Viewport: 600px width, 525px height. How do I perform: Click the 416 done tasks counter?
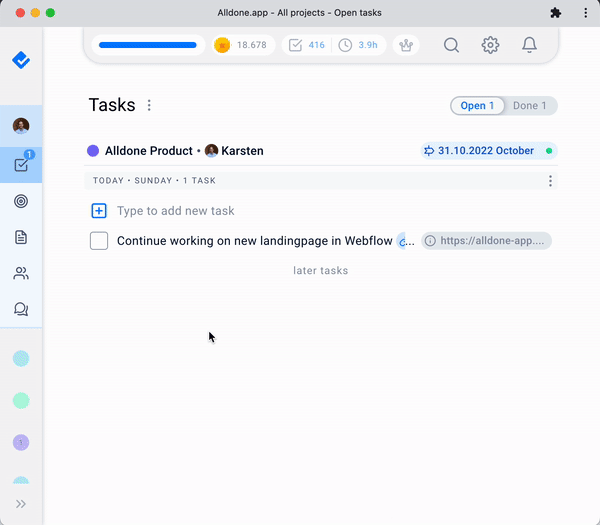[307, 45]
